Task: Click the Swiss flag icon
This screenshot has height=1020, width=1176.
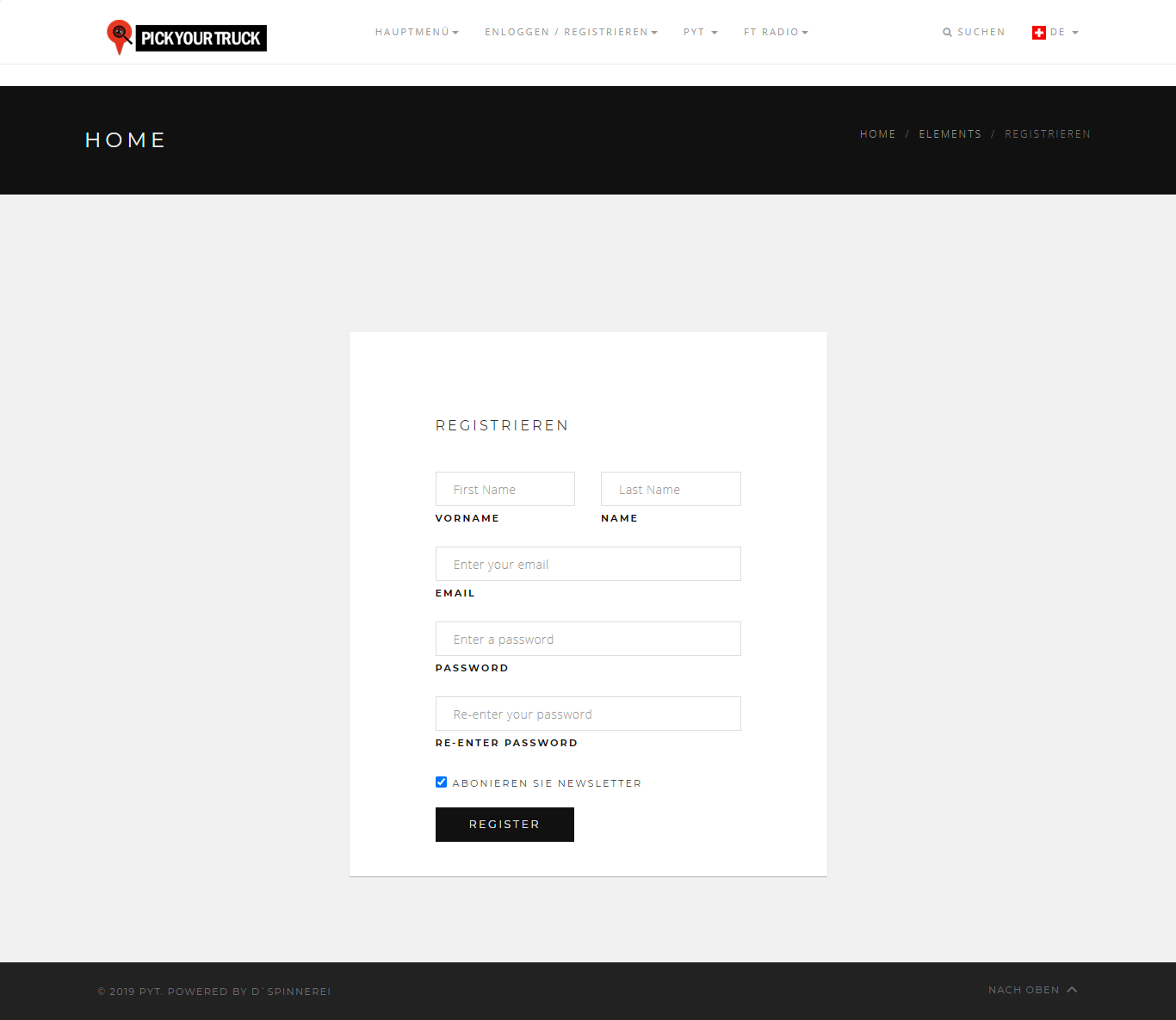Action: click(1038, 33)
